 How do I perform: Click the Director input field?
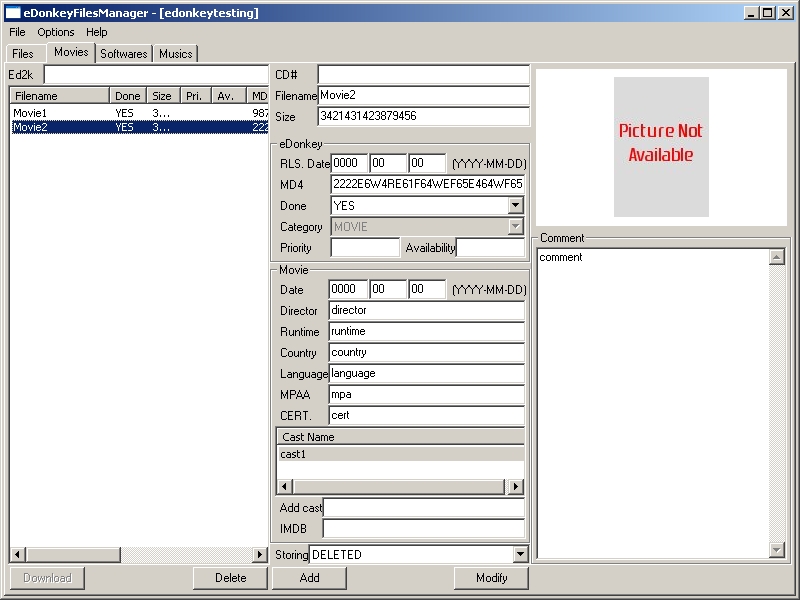click(x=426, y=311)
